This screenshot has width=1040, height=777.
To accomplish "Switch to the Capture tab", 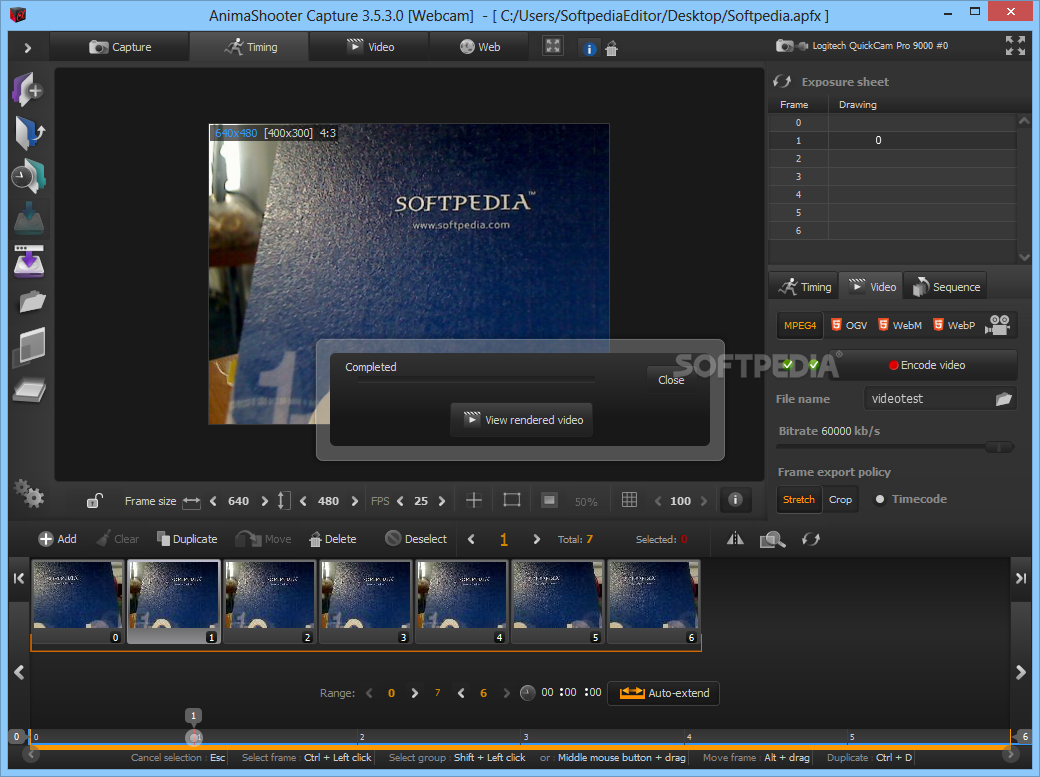I will pyautogui.click(x=119, y=46).
